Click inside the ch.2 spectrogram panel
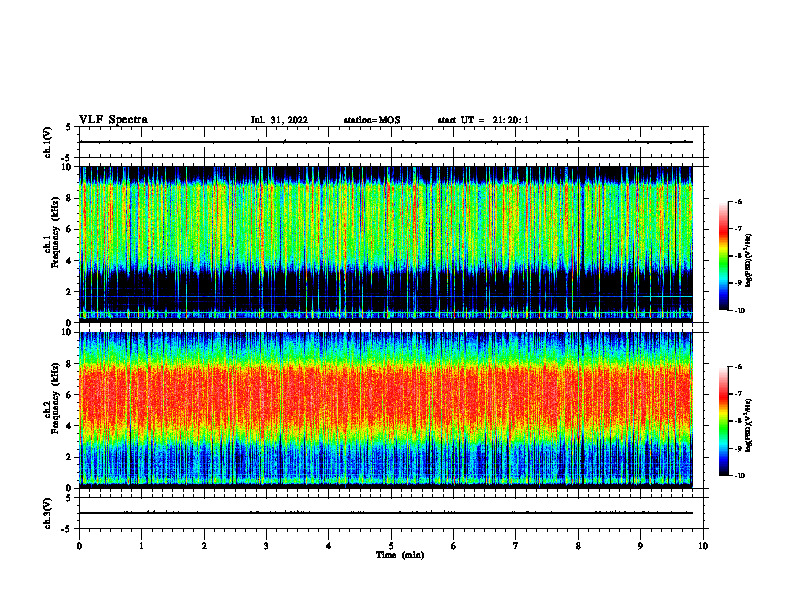Screen dimensions: 792x612 click(x=386, y=410)
